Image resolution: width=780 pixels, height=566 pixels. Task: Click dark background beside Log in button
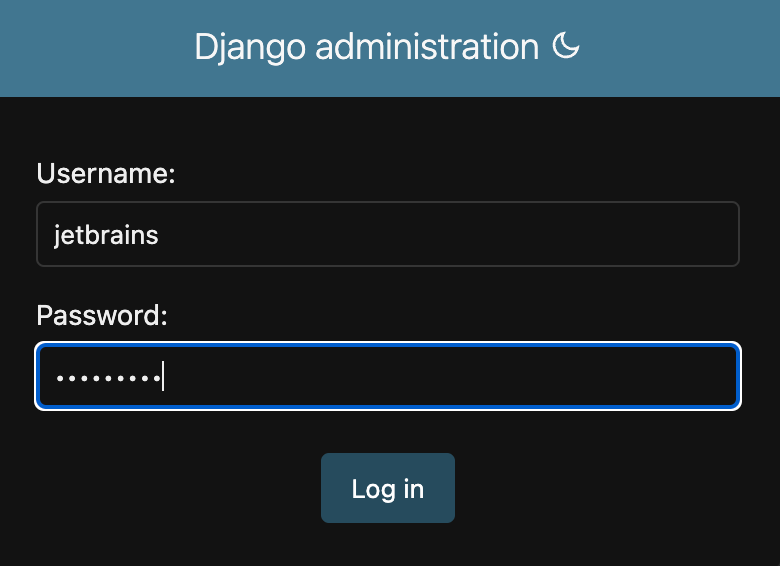coord(597,488)
